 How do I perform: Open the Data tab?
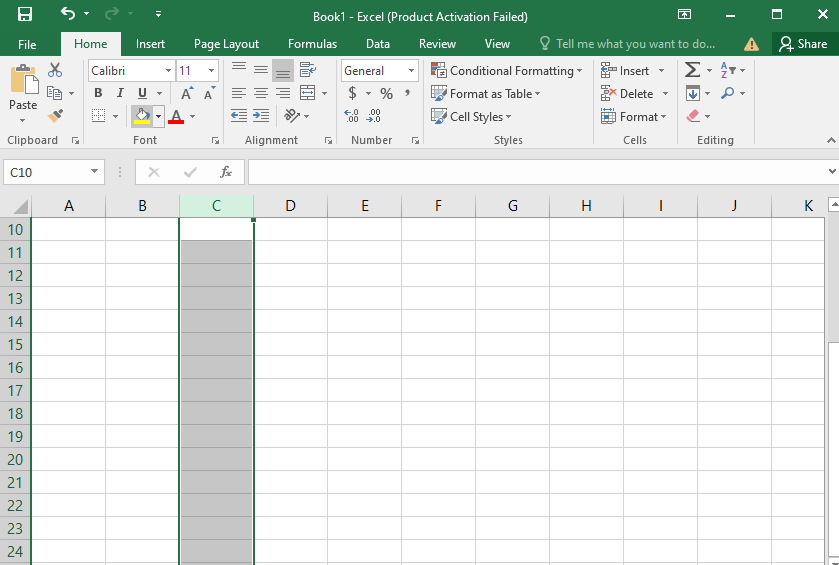click(378, 44)
